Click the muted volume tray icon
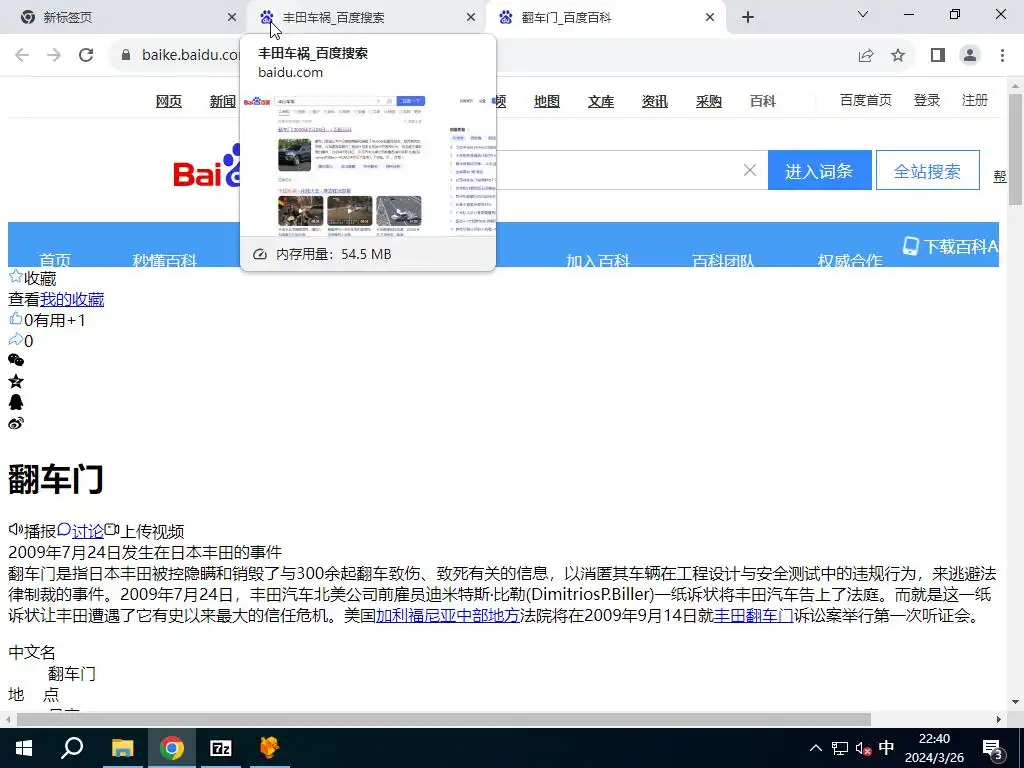This screenshot has height=768, width=1024. (863, 748)
